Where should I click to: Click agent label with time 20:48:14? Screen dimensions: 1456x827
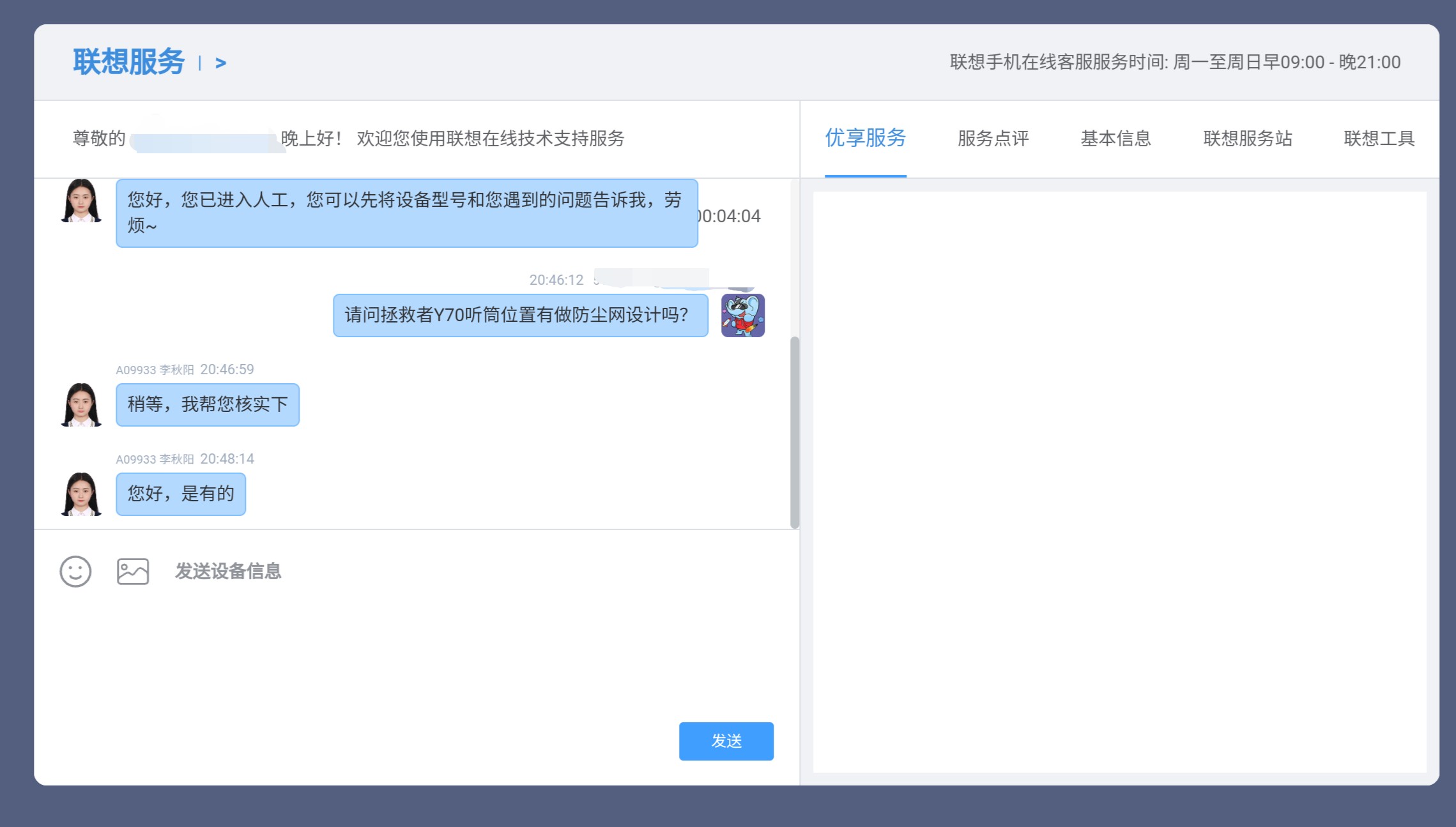(185, 459)
